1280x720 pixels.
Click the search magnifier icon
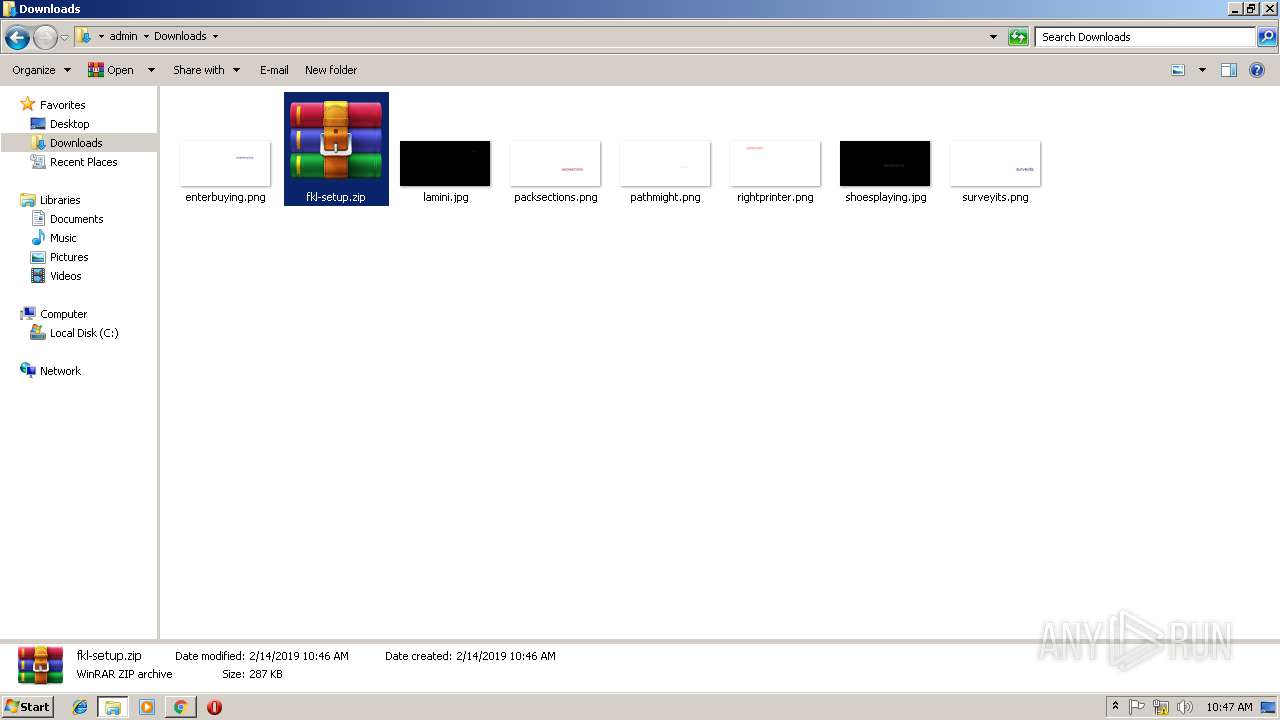tap(1267, 37)
